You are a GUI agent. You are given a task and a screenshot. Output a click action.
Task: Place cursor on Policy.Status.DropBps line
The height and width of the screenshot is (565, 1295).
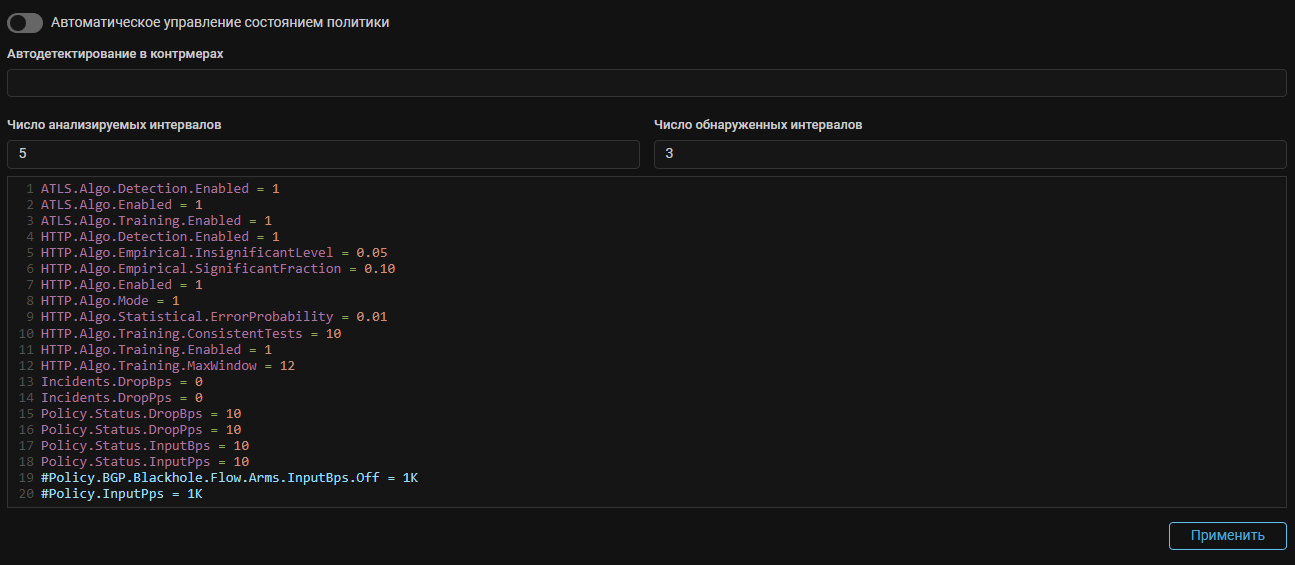pos(140,414)
